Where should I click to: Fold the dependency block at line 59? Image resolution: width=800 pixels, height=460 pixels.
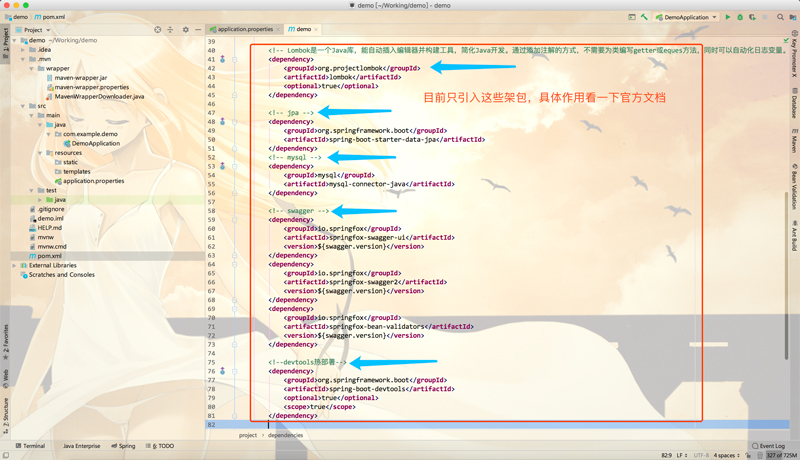pos(235,219)
